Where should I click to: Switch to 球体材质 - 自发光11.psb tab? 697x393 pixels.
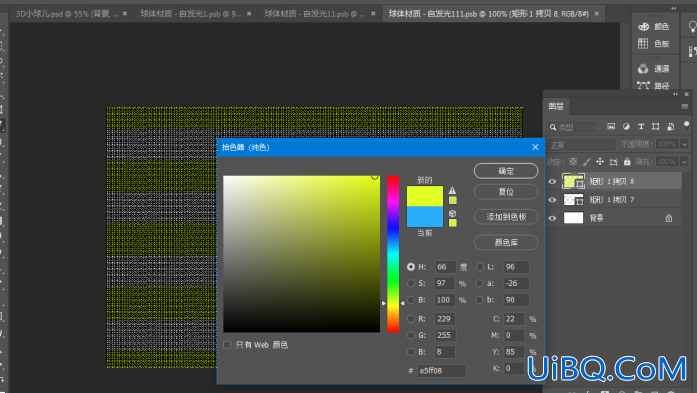point(314,14)
